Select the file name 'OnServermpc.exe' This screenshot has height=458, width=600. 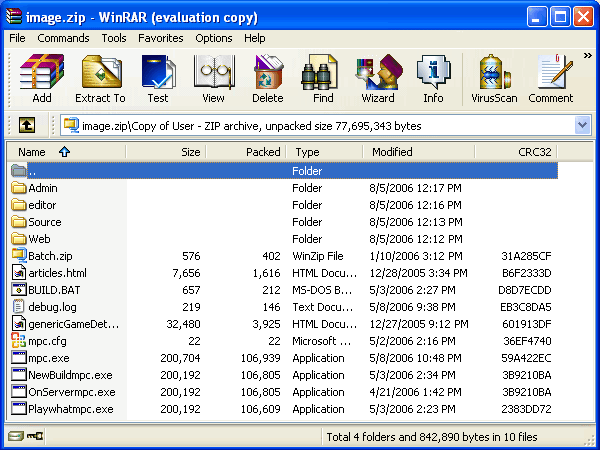coord(72,392)
